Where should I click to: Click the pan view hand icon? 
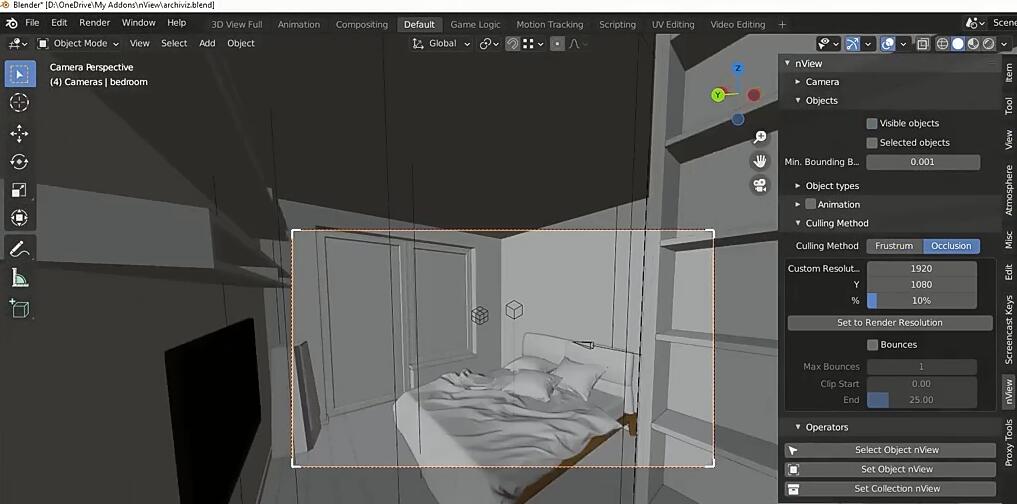(760, 161)
